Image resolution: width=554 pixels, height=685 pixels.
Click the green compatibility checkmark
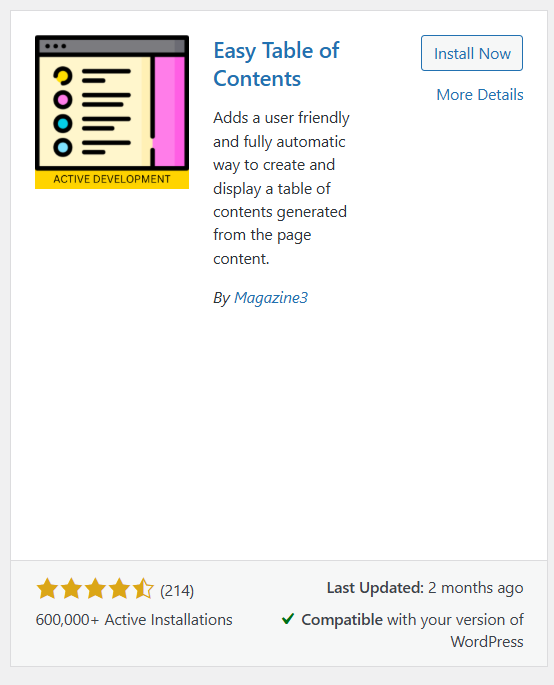point(288,619)
